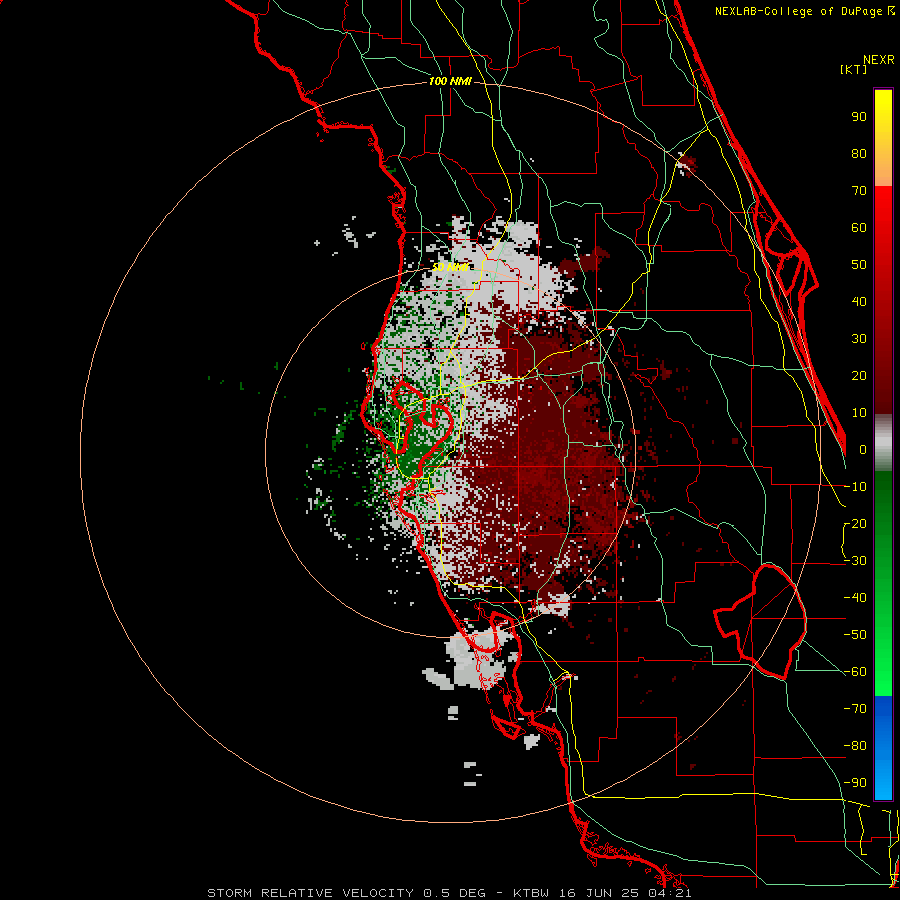Select the -20 value on the velocity scale
Viewport: 900px width, 900px height.
[x=855, y=523]
